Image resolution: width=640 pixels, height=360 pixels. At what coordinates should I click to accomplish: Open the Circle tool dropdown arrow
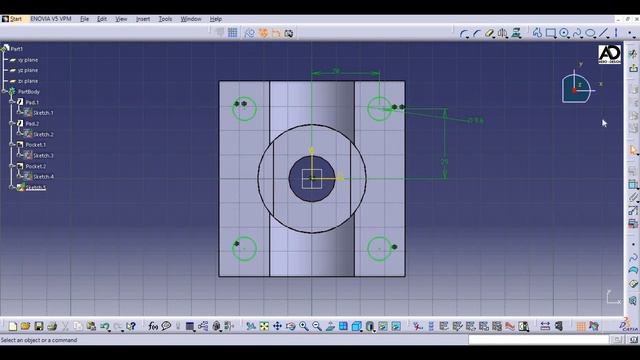click(569, 37)
